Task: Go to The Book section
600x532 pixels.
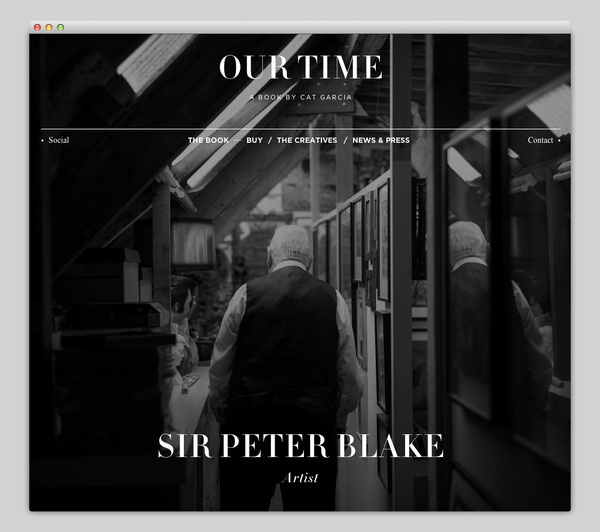Action: tap(209, 140)
